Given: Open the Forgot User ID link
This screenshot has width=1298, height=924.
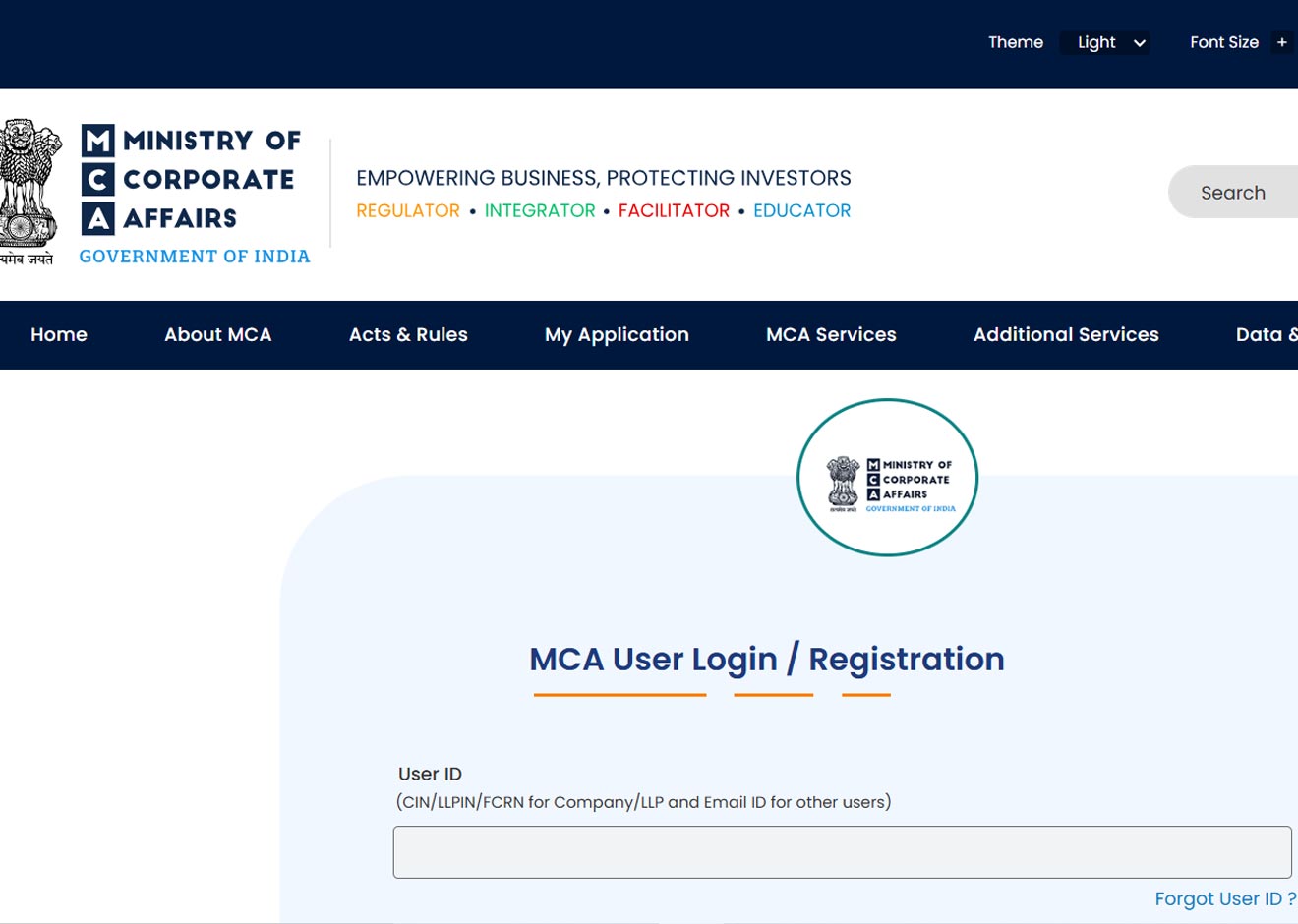Looking at the screenshot, I should coord(1222,898).
